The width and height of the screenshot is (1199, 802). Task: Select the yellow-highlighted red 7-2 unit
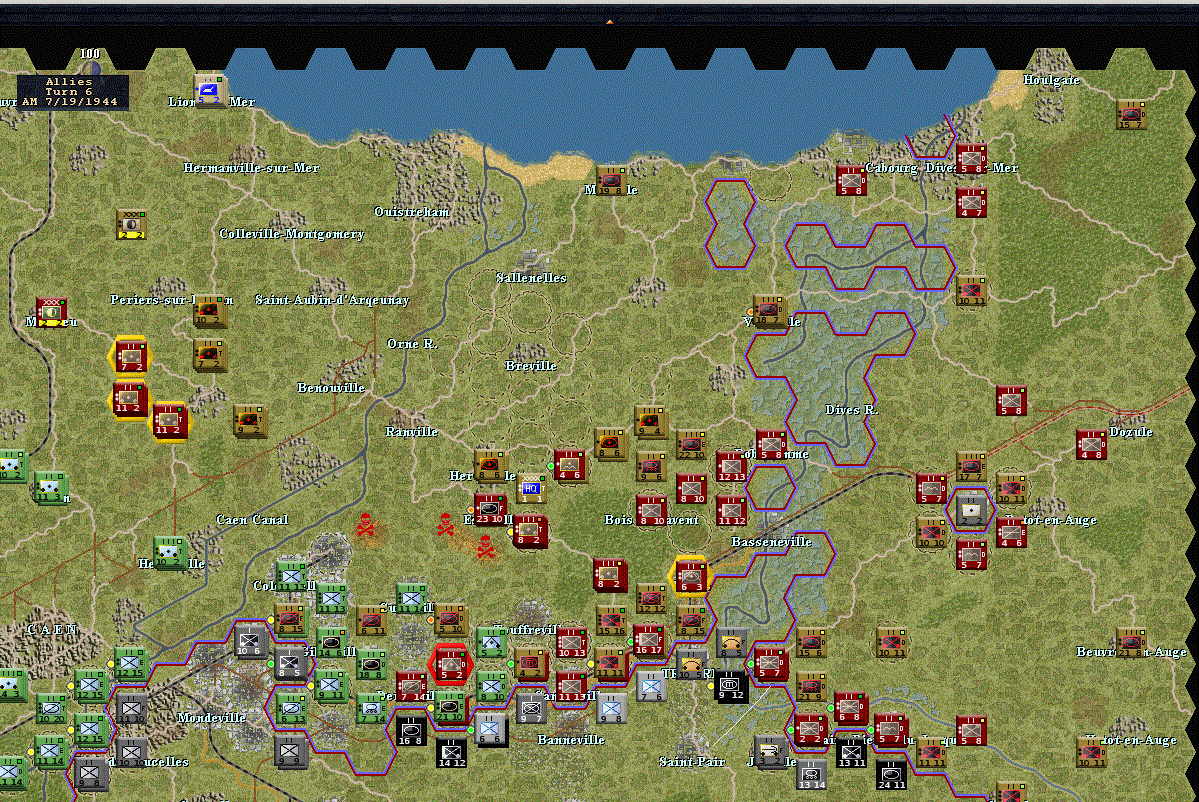pyautogui.click(x=131, y=357)
